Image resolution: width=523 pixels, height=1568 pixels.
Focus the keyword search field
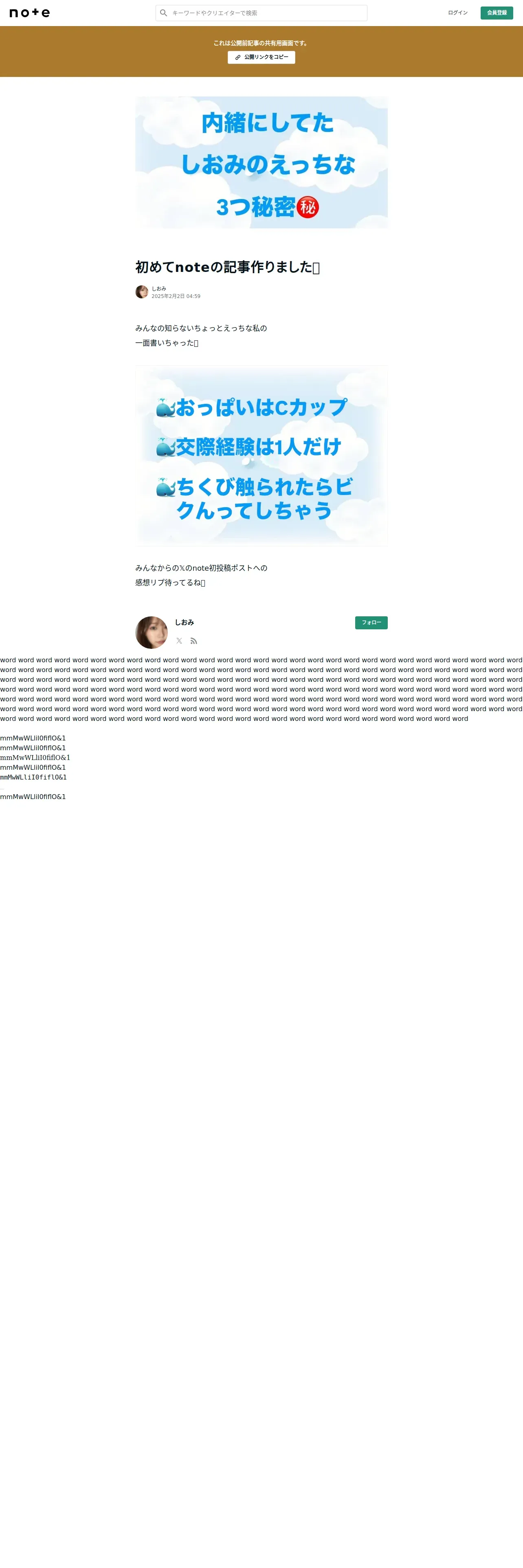pyautogui.click(x=261, y=13)
